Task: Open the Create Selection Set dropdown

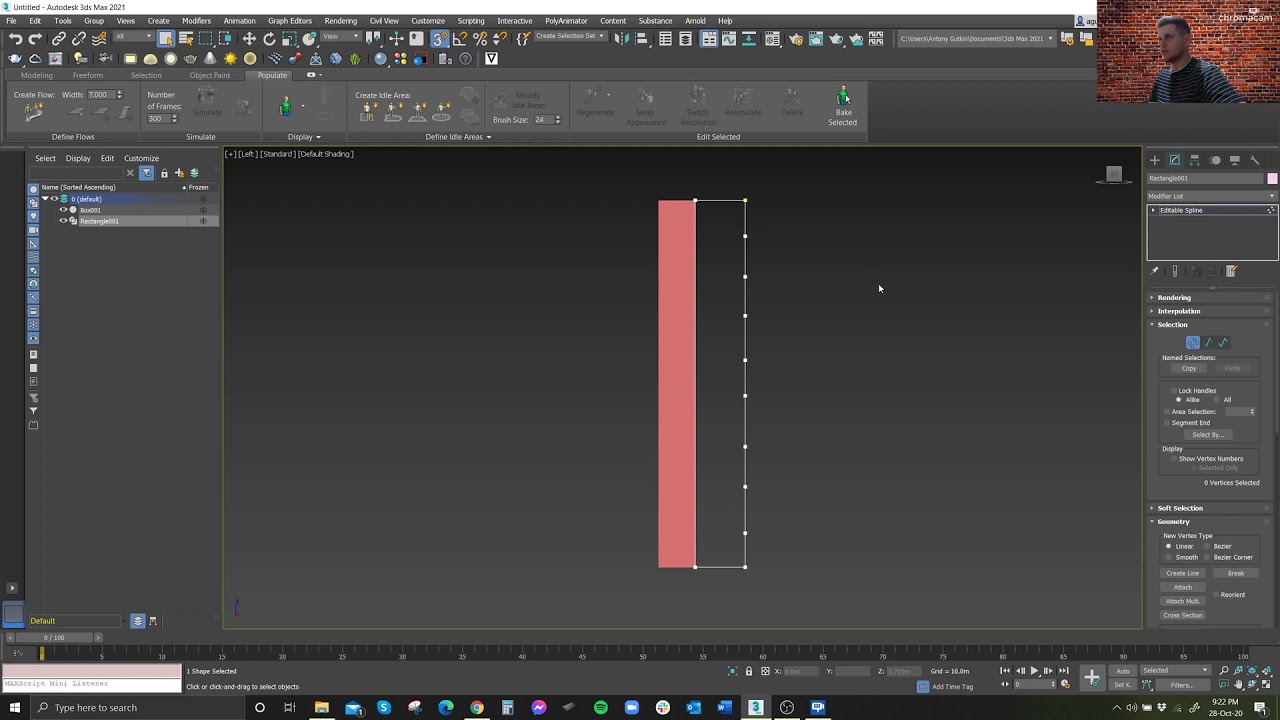Action: click(570, 37)
